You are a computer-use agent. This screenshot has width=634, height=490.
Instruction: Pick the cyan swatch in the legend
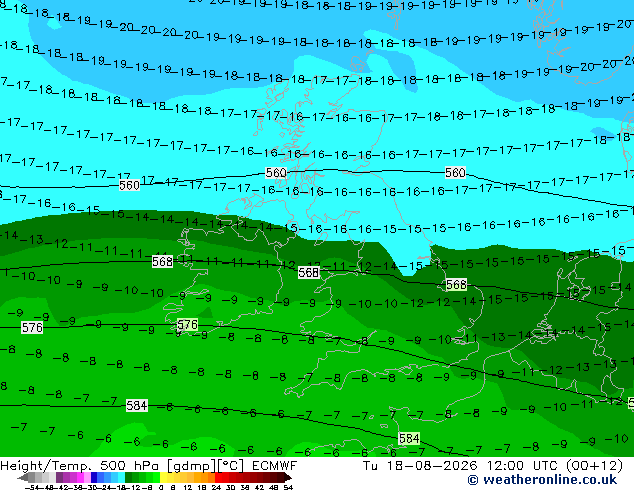121,477
